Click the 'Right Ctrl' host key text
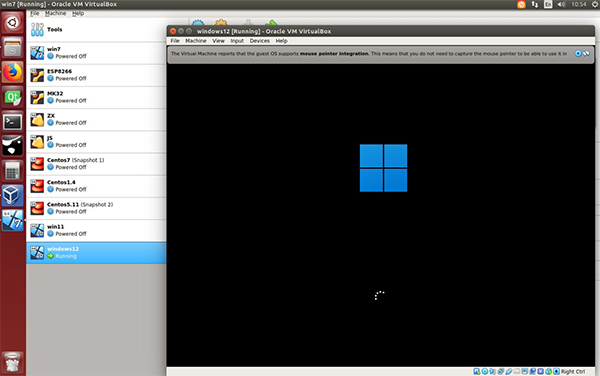600x376 pixels. tap(573, 371)
